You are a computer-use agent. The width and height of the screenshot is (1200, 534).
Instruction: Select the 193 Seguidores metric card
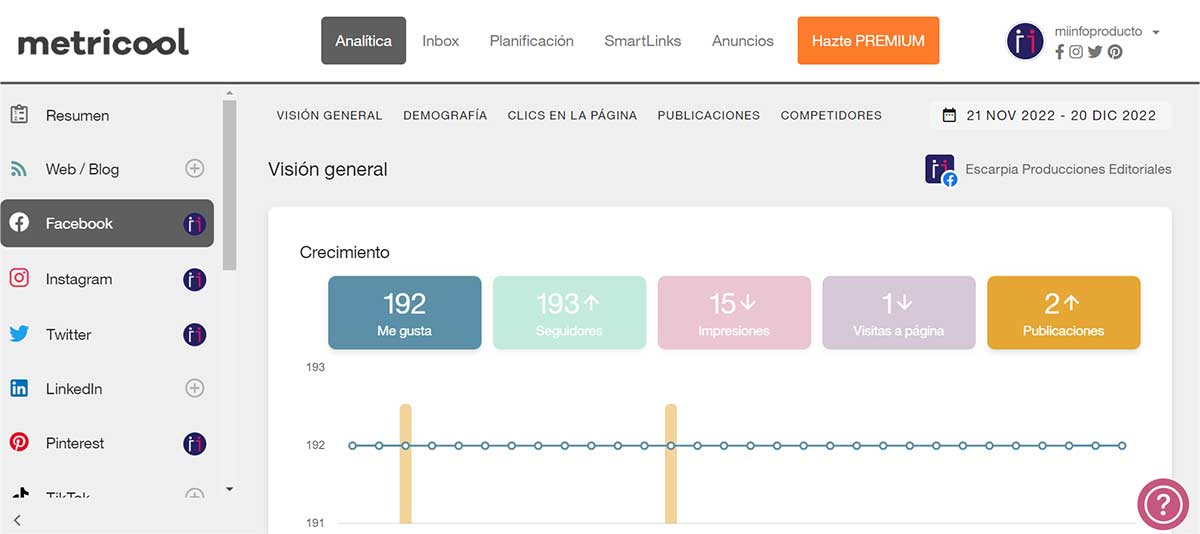569,312
